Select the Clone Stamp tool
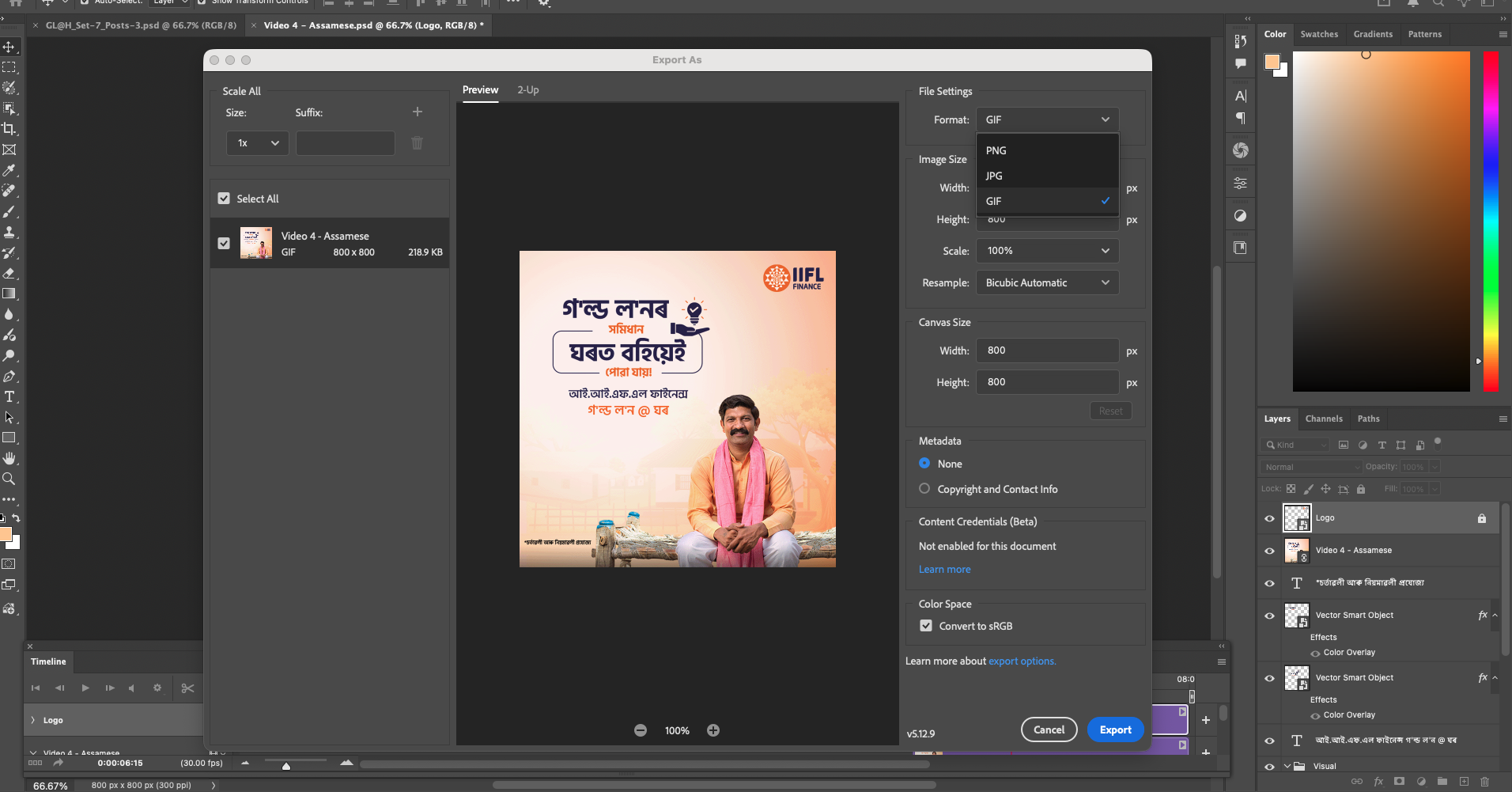The width and height of the screenshot is (1512, 792). click(9, 232)
